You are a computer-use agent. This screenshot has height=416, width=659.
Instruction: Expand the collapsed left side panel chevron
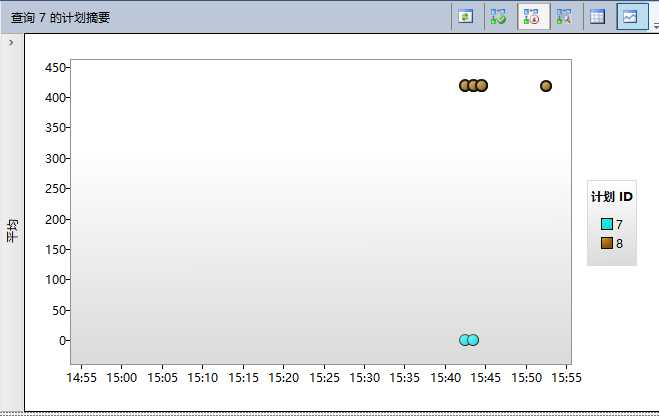point(11,42)
